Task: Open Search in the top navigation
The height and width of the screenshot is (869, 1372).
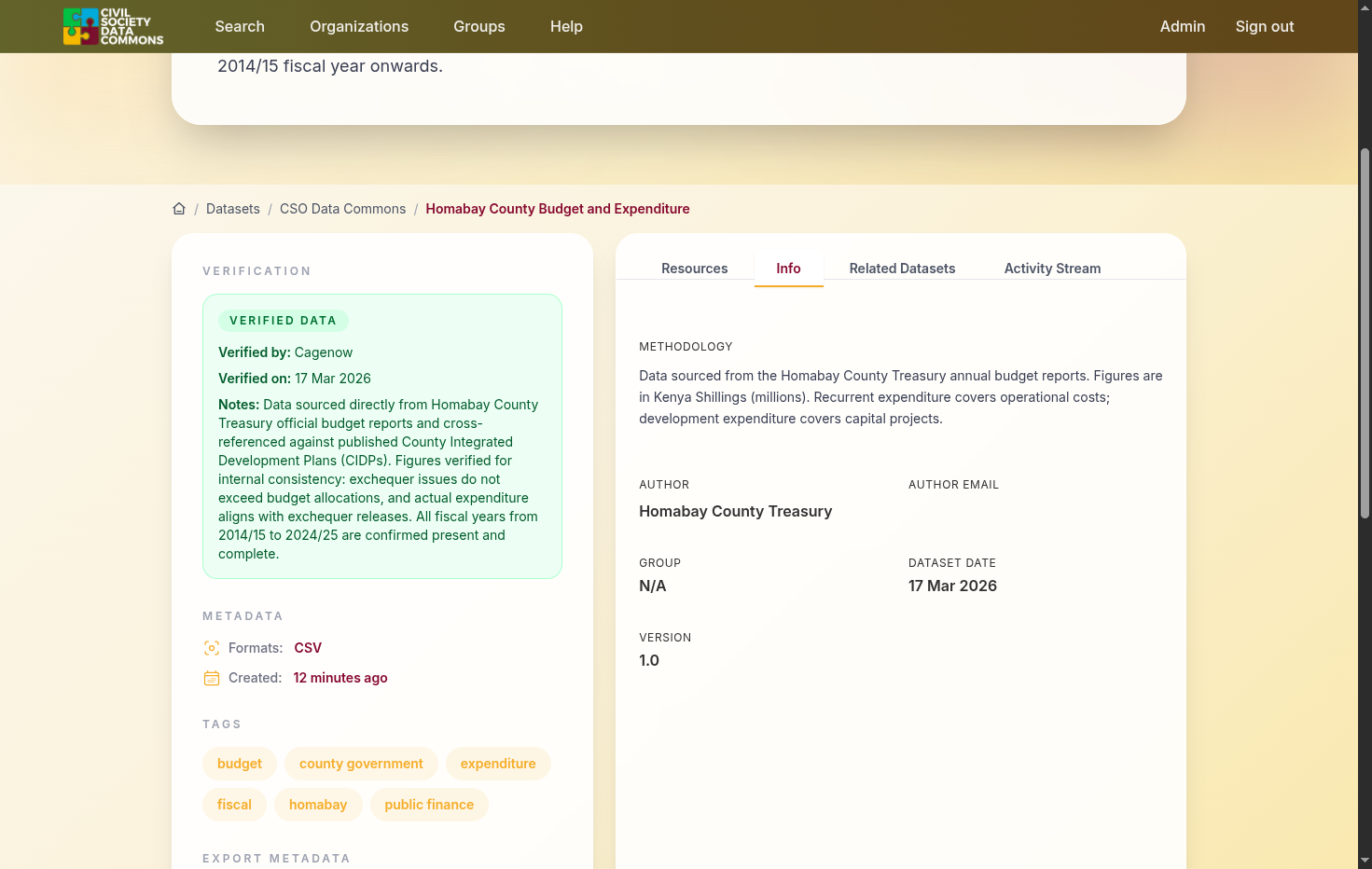Action: pos(240,26)
